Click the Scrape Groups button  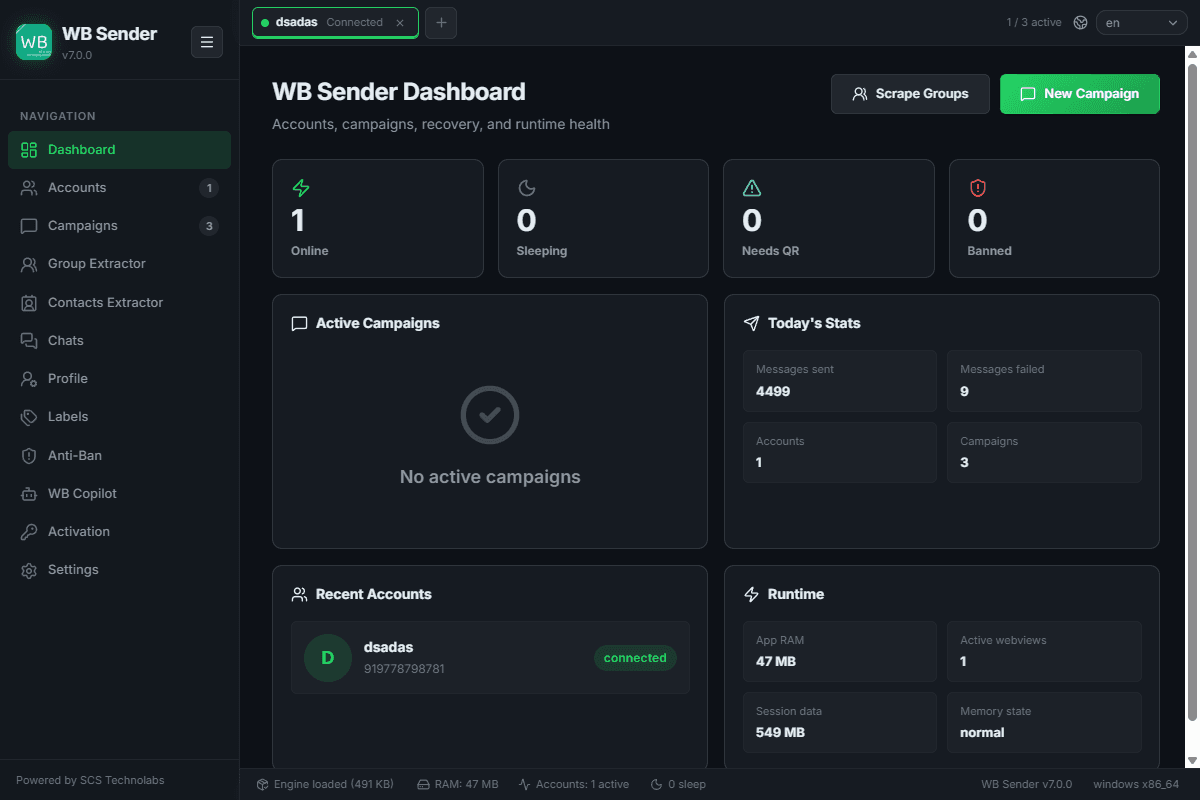pyautogui.click(x=910, y=94)
